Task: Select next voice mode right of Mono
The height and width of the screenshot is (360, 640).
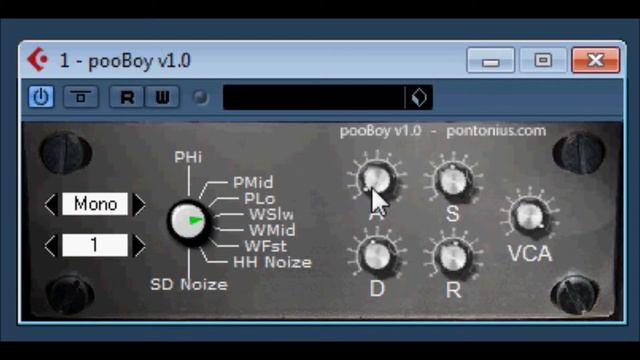Action: click(139, 204)
